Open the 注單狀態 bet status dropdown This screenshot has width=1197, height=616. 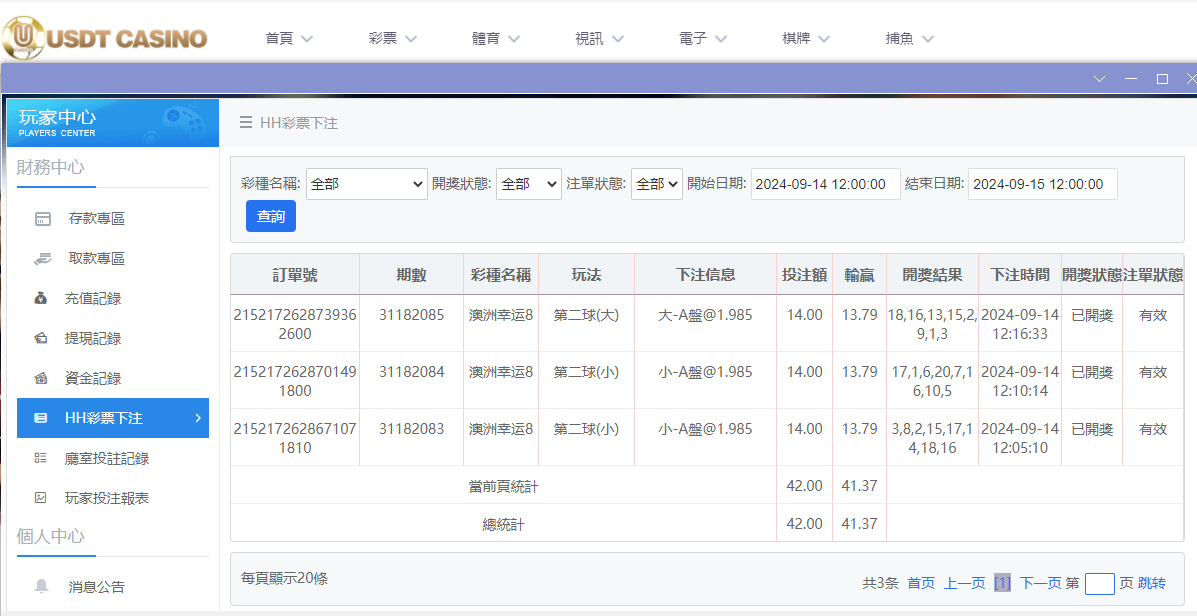pos(656,184)
